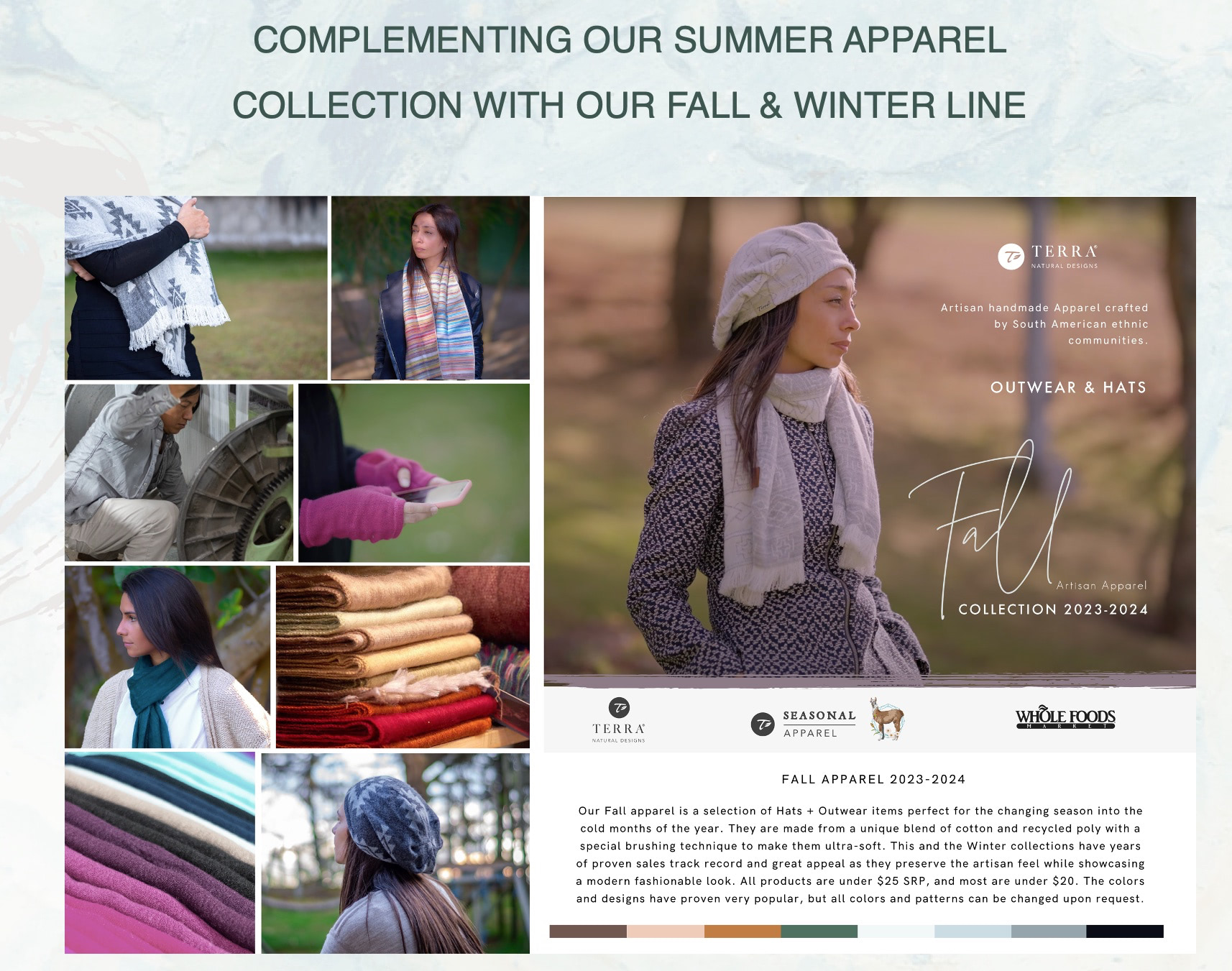Click the Terra Natural Designs logo below the banner
Image resolution: width=1232 pixels, height=971 pixels.
tap(619, 719)
